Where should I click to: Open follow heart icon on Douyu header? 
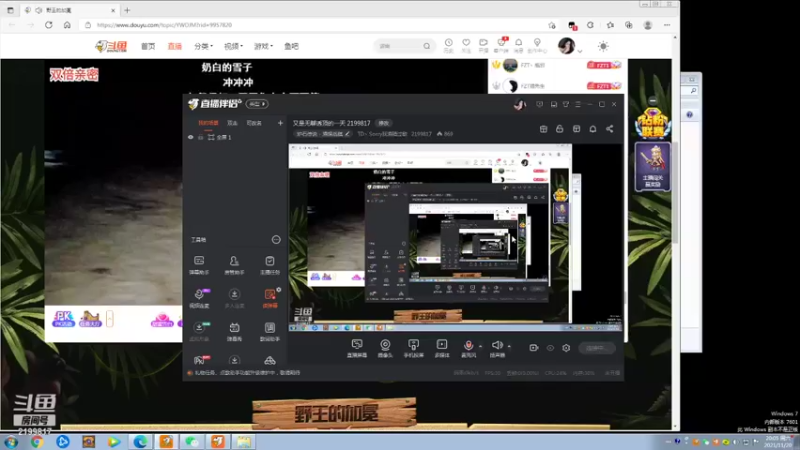pos(466,45)
